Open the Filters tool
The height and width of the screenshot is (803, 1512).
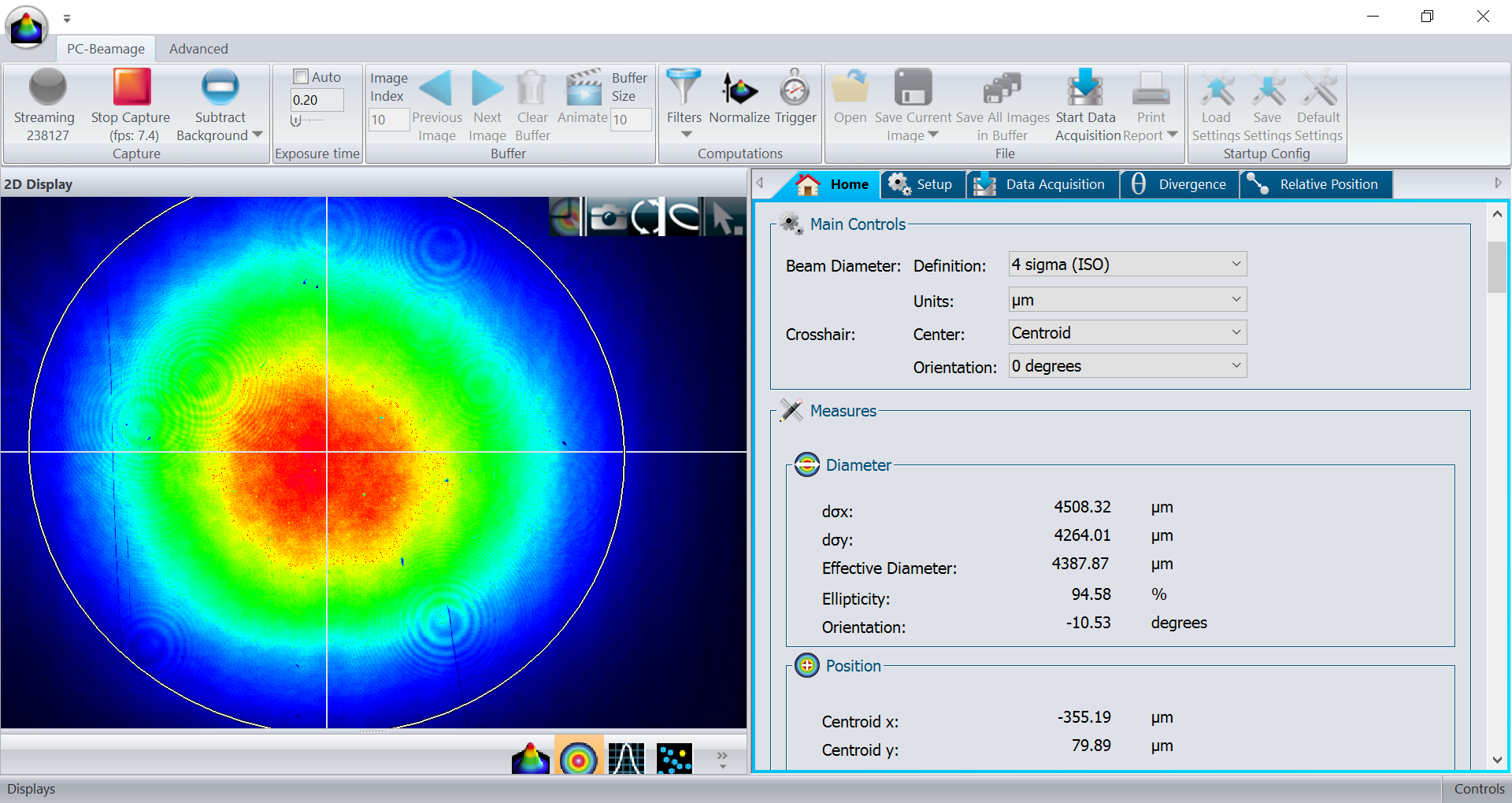[684, 88]
